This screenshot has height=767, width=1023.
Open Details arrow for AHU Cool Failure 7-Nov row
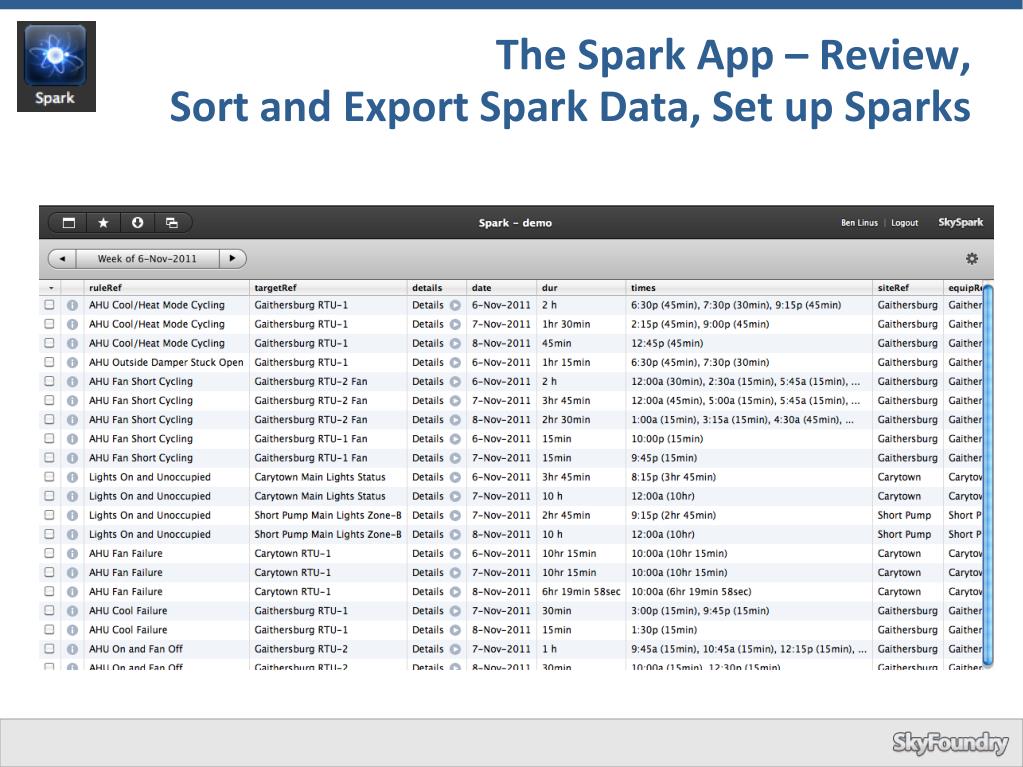[x=455, y=611]
